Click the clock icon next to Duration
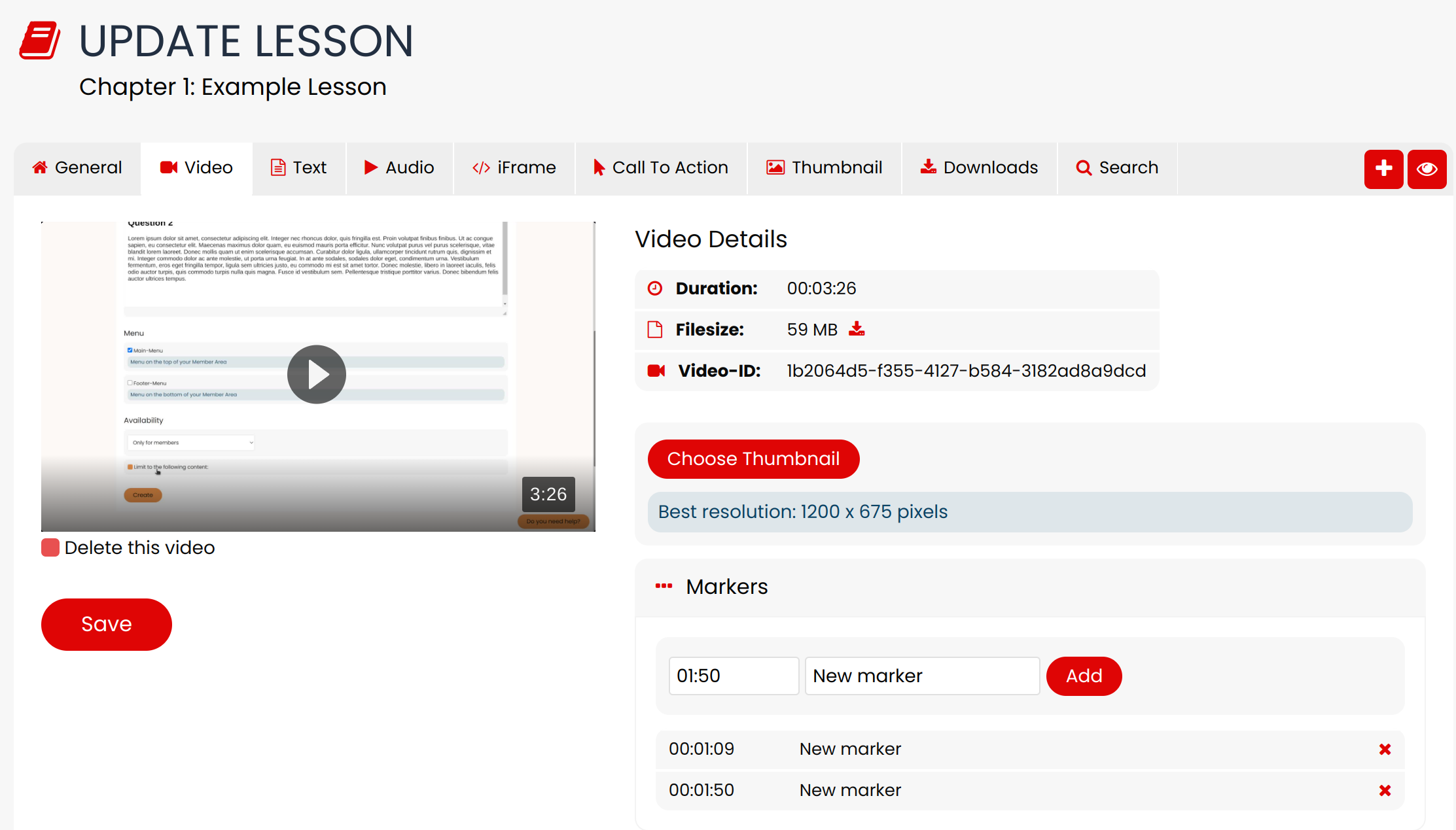 [655, 288]
